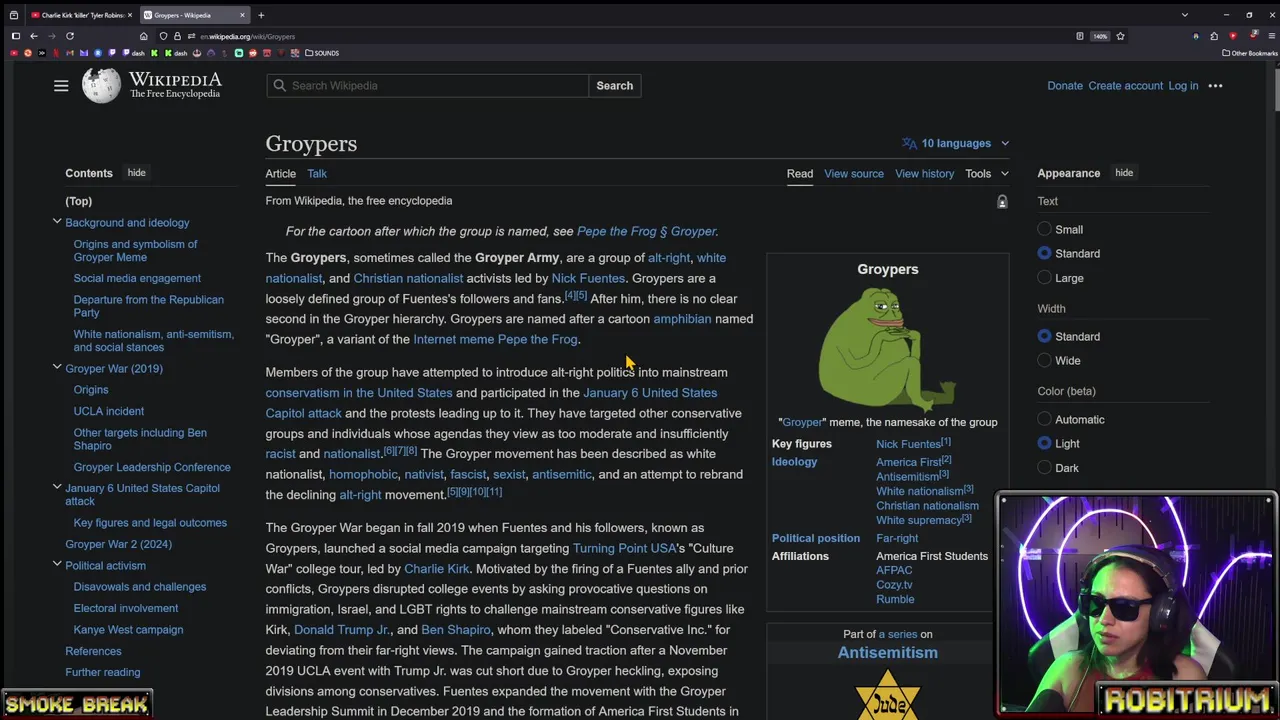Click the tracking protection shield icon
The height and width of the screenshot is (720, 1280).
(163, 36)
